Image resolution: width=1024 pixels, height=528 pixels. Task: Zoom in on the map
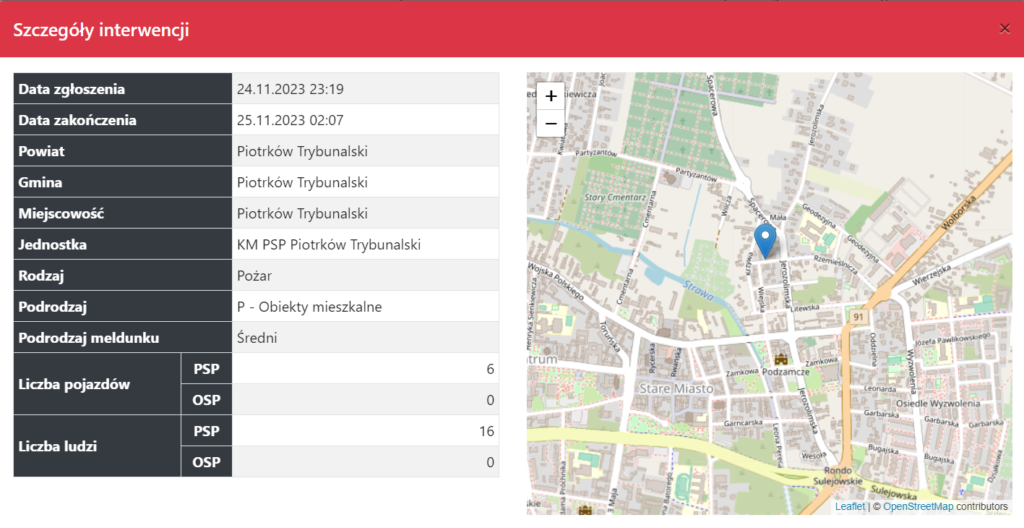click(551, 97)
